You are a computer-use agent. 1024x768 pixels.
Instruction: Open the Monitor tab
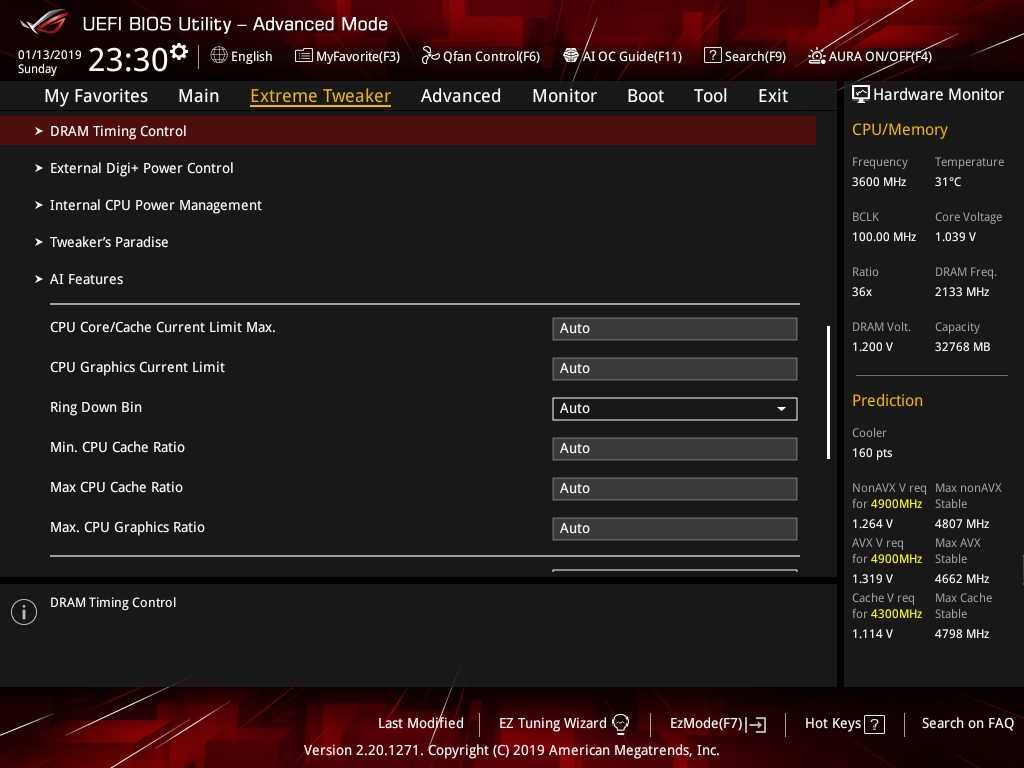(564, 96)
